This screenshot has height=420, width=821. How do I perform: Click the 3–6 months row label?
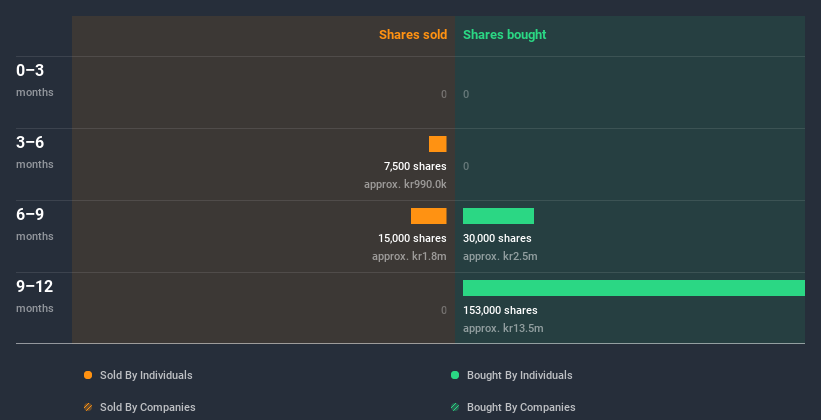point(35,152)
